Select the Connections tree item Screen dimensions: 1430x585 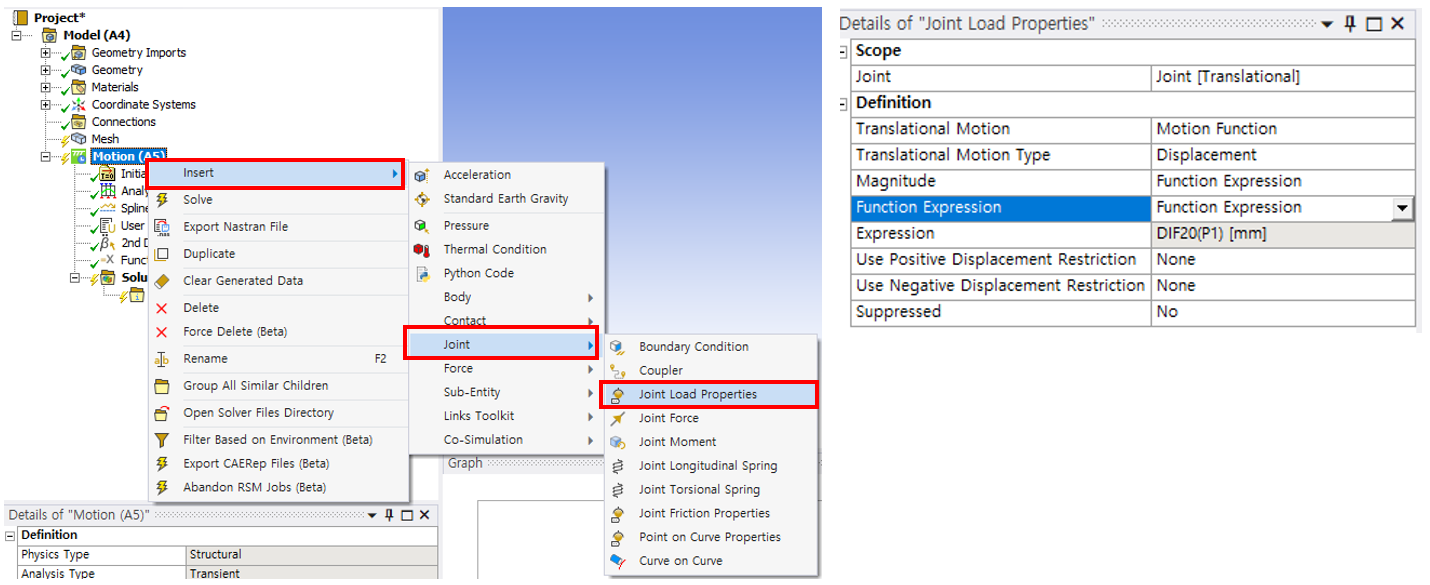(123, 122)
